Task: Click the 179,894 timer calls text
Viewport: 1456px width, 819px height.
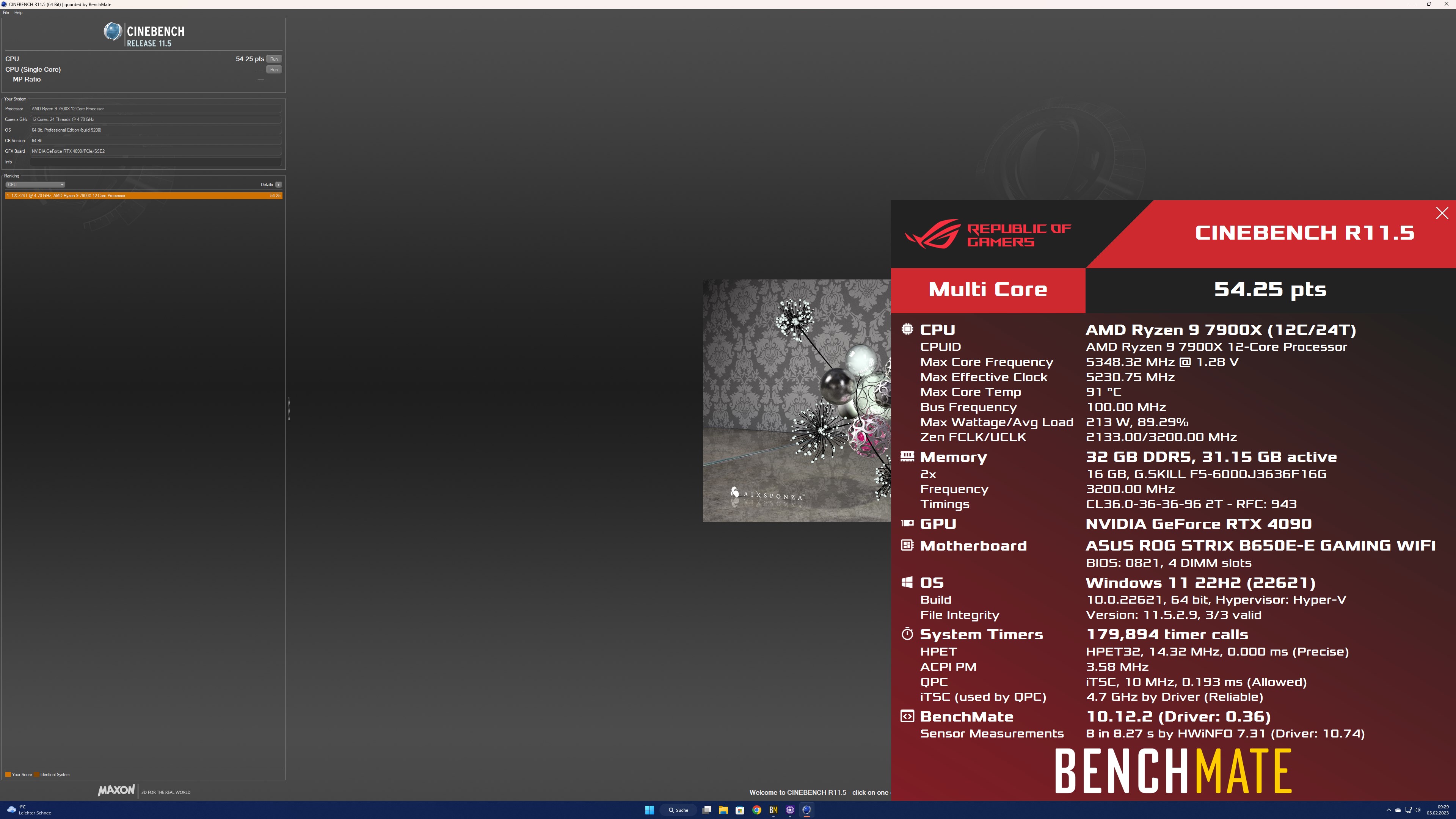Action: [x=1167, y=634]
